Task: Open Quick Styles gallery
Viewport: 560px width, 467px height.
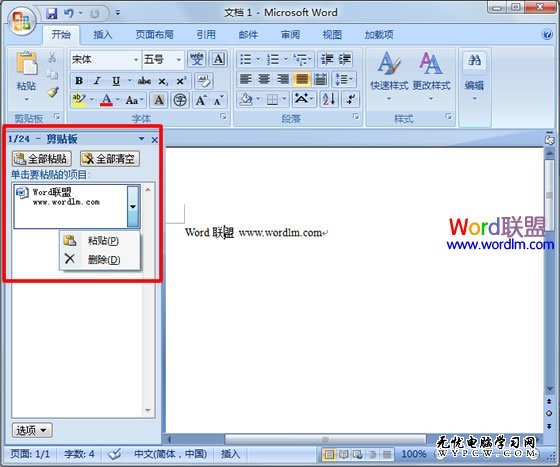Action: tap(389, 76)
